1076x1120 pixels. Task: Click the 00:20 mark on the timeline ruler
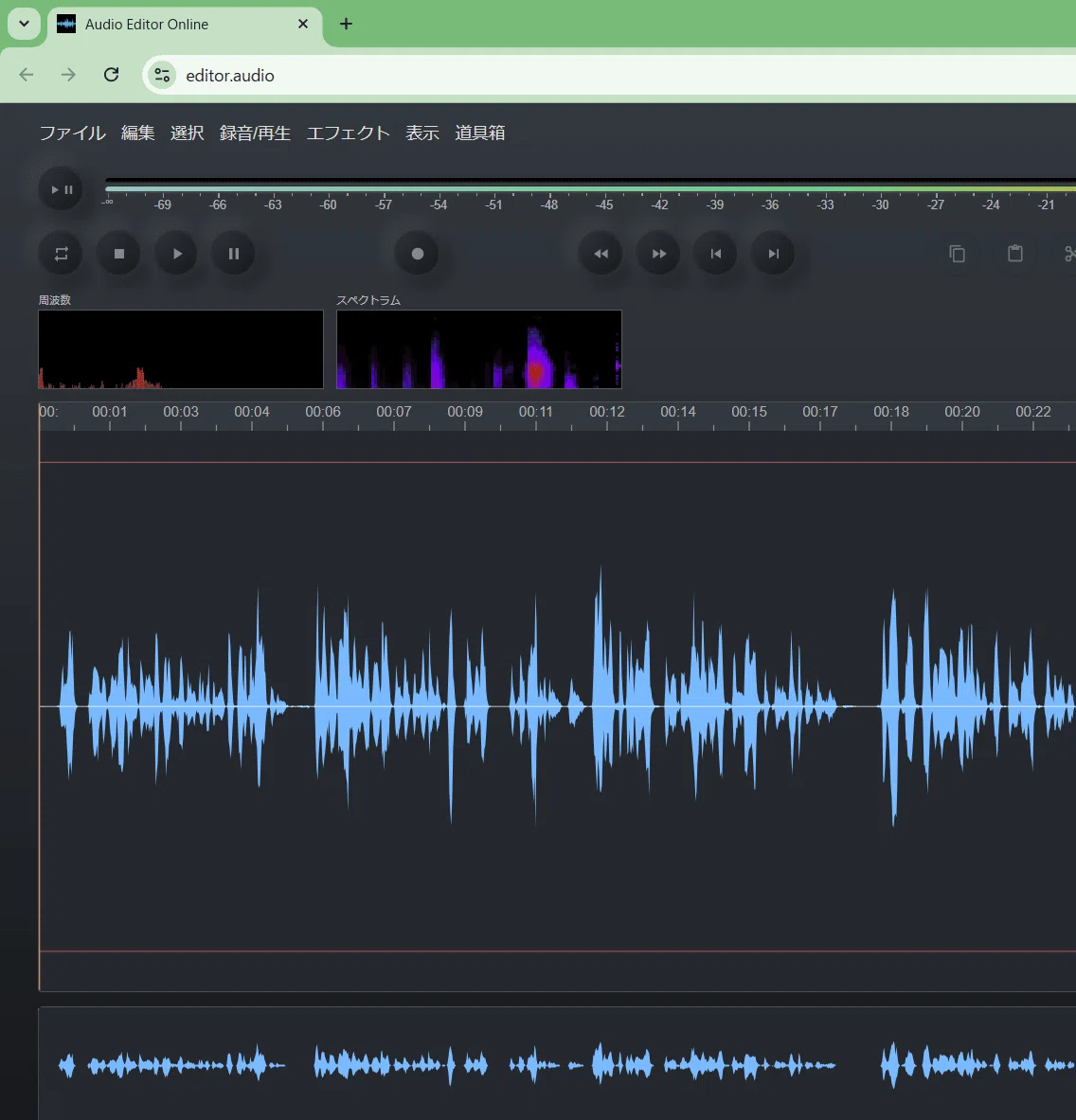(x=962, y=412)
